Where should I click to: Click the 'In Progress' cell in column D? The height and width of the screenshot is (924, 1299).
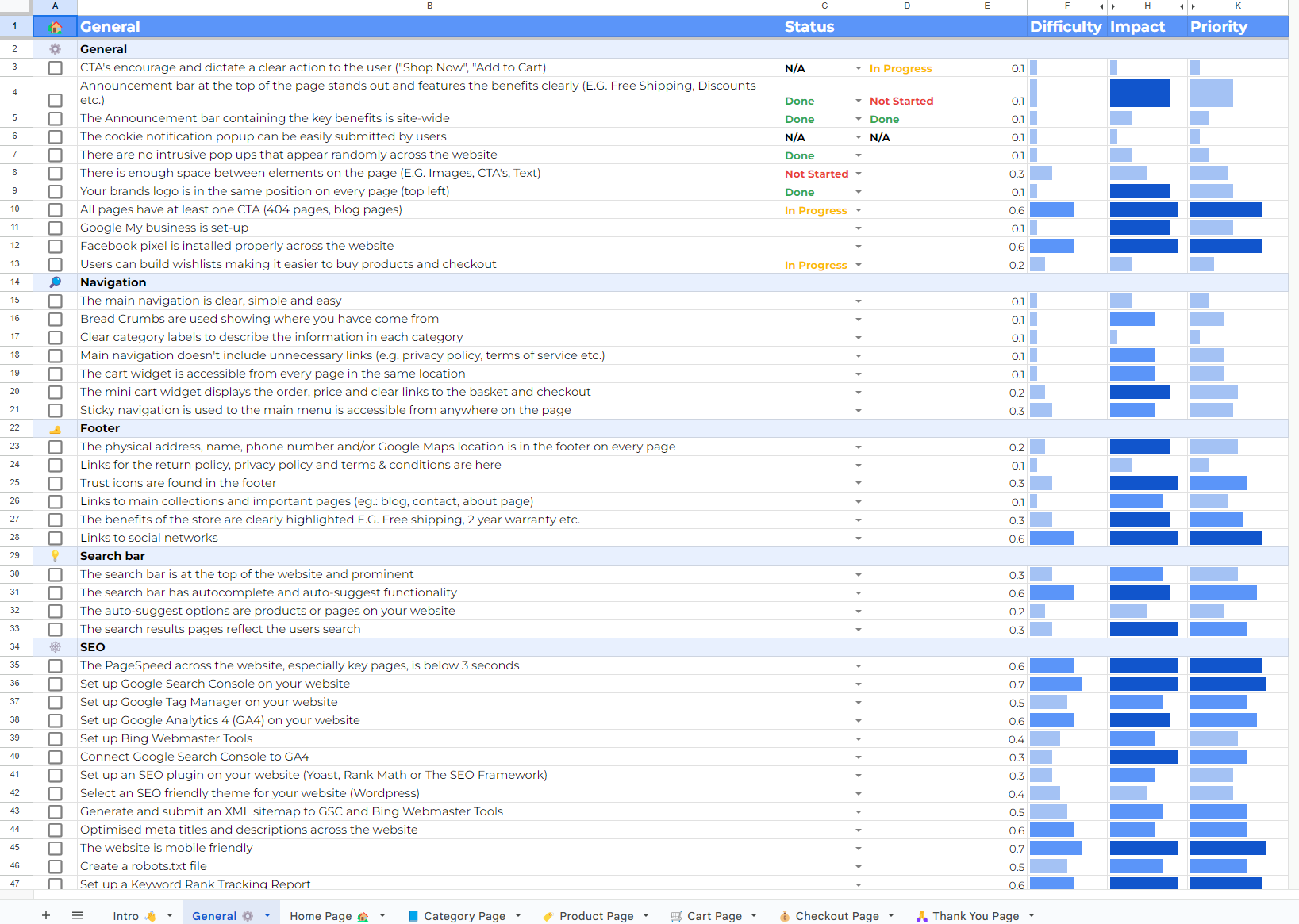[907, 68]
